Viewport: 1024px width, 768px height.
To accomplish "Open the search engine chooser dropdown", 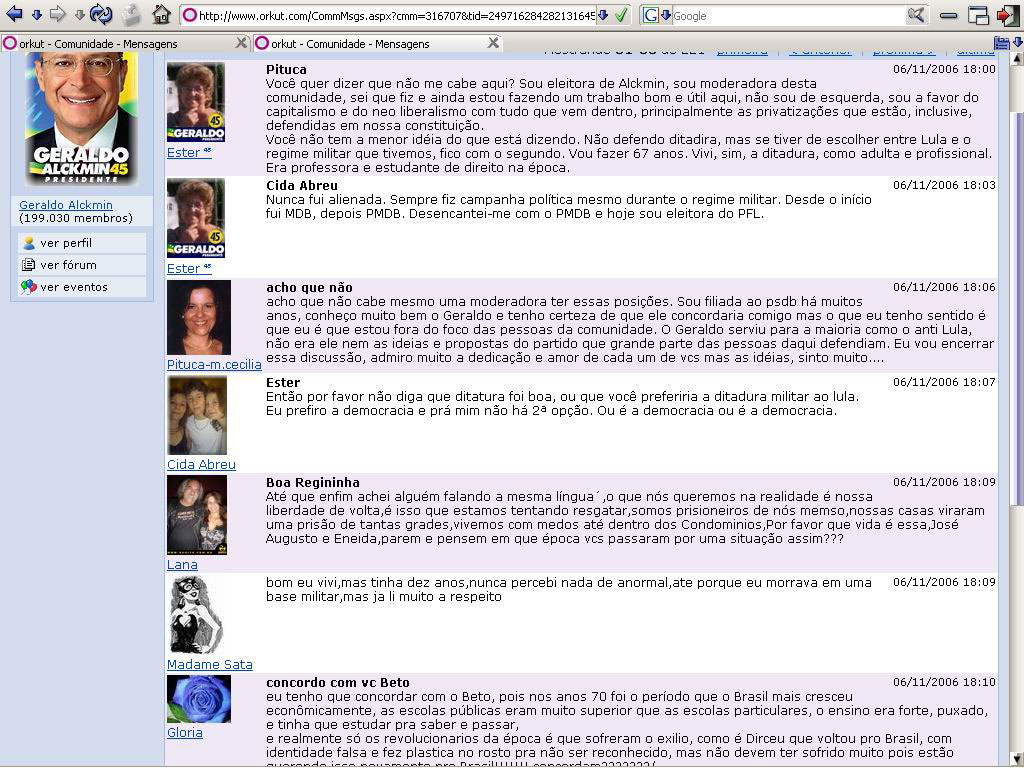I will [x=666, y=15].
